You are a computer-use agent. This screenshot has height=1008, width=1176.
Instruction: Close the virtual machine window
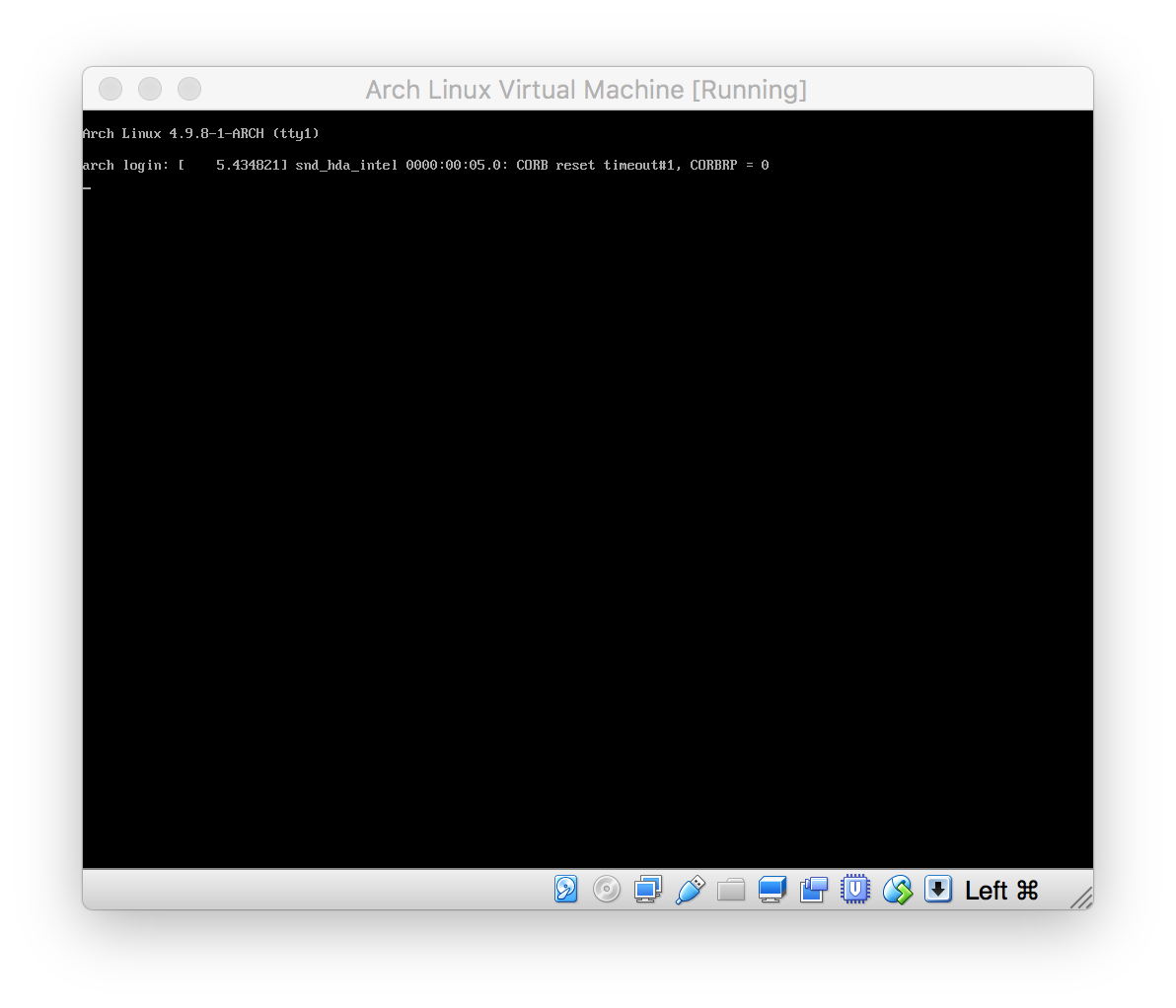click(x=110, y=89)
